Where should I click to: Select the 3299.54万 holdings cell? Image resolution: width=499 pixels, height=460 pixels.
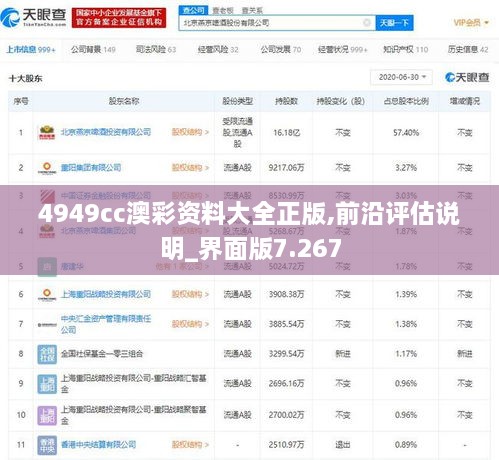click(x=287, y=354)
